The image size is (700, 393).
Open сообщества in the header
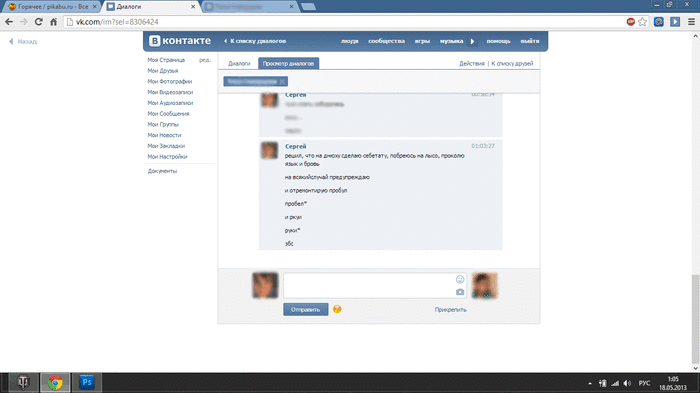pos(387,41)
